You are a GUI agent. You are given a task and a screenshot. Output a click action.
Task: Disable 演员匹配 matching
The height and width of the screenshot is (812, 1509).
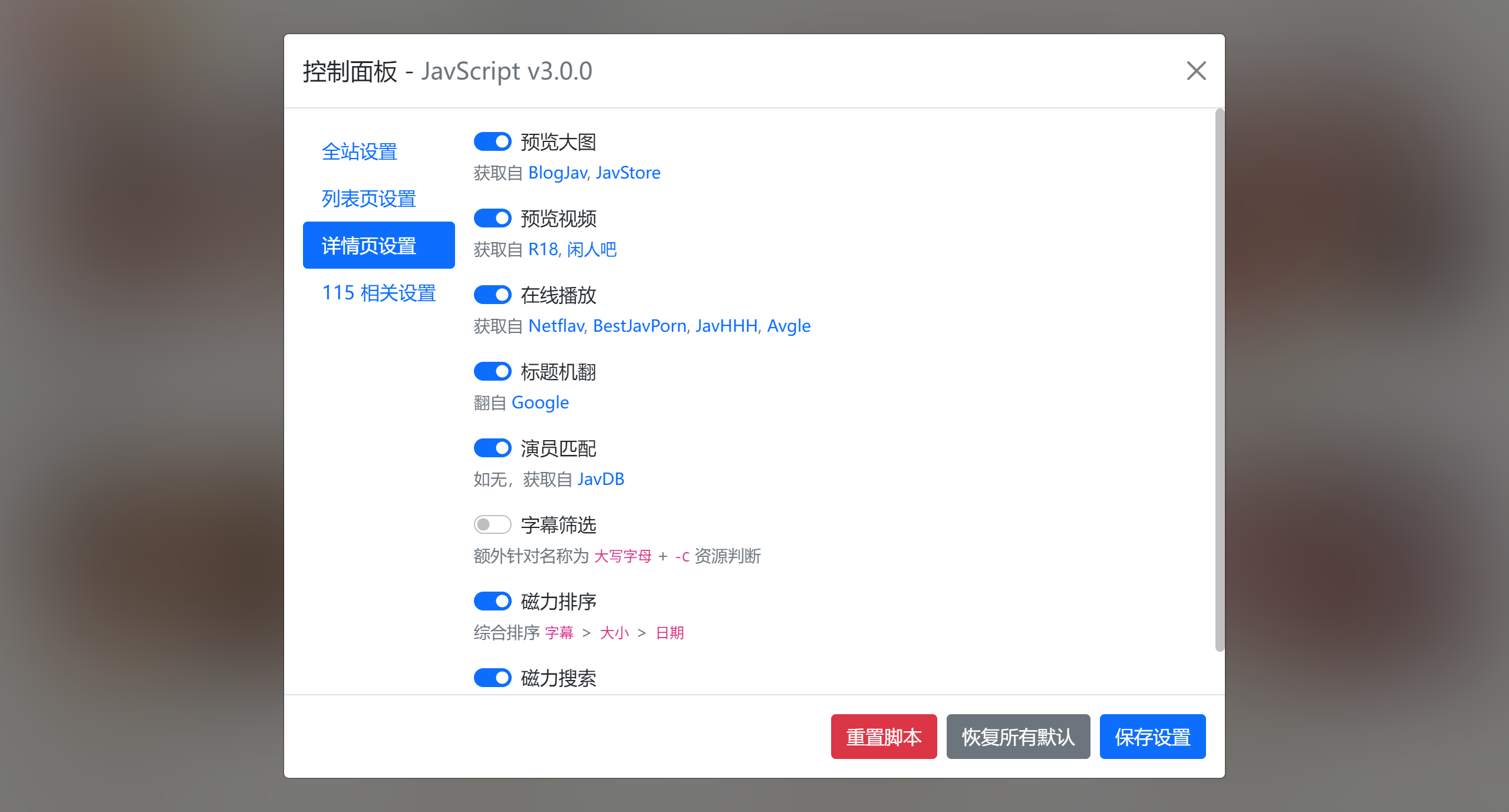493,448
